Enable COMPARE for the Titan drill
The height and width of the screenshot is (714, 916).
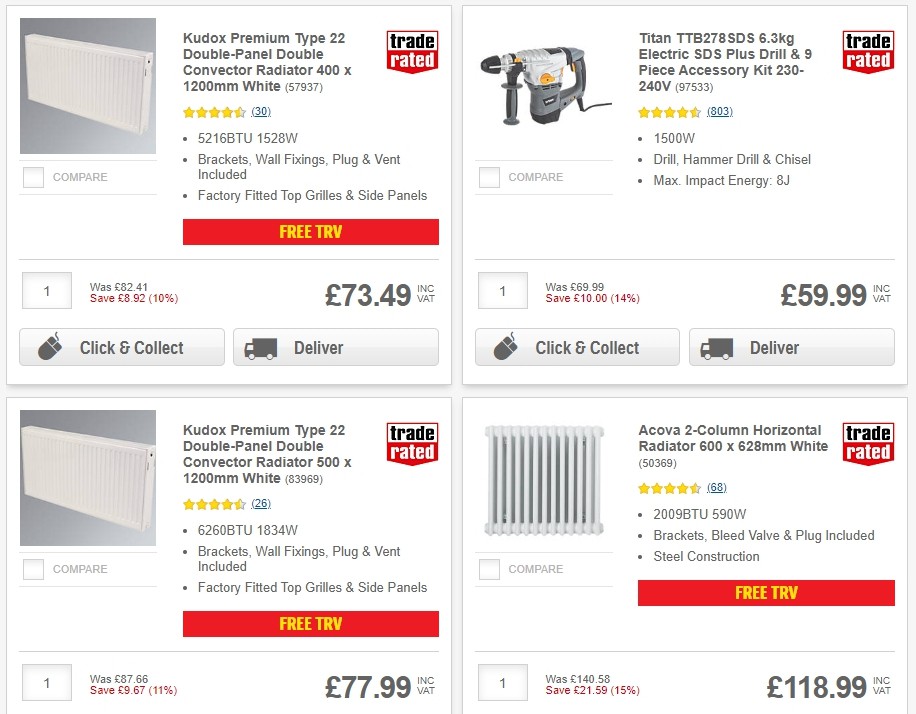pyautogui.click(x=489, y=177)
